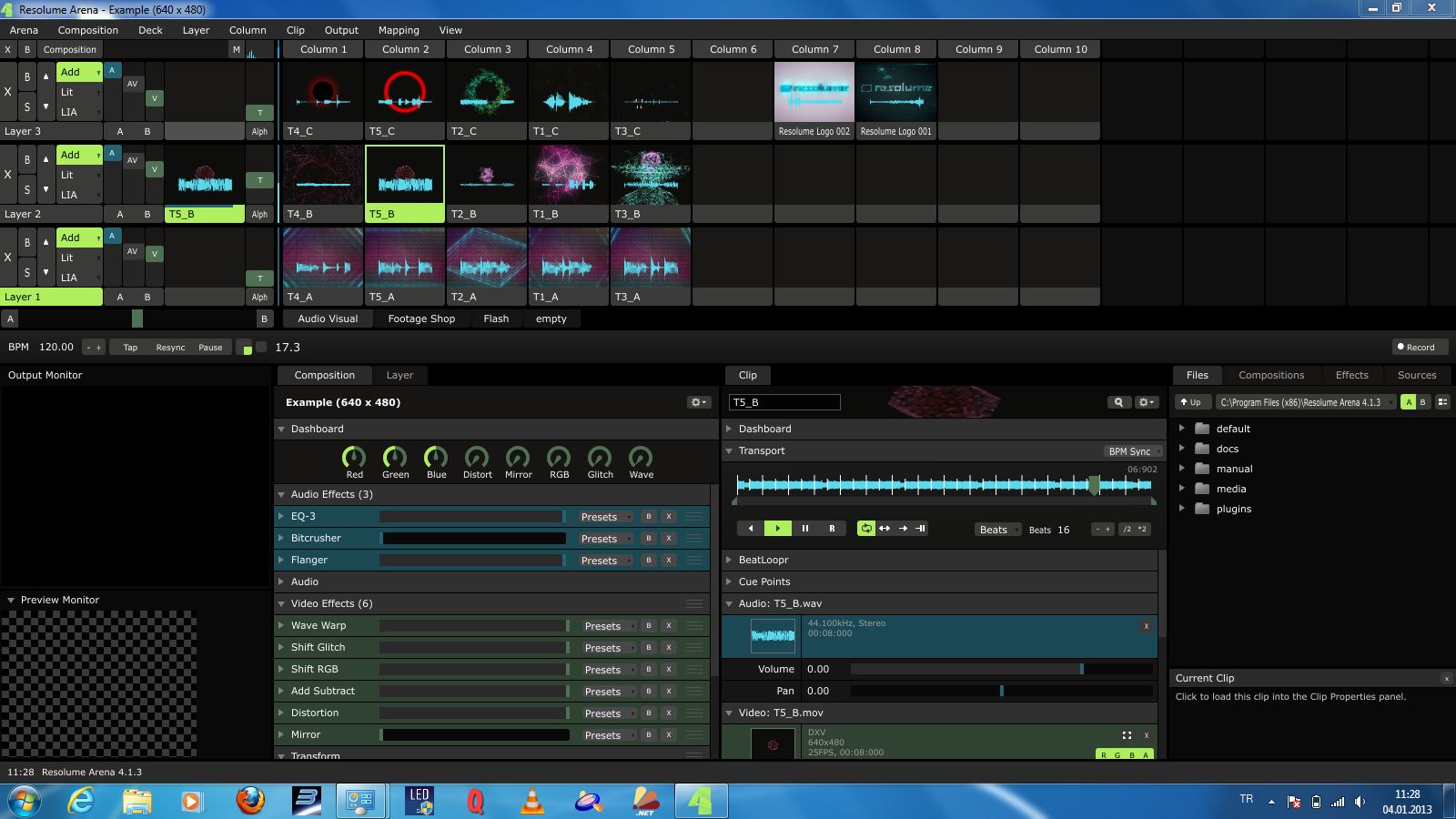Switch to the Effects tab
The image size is (1456, 819).
point(1351,375)
